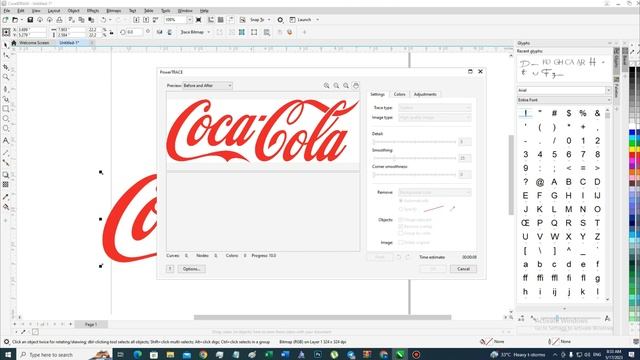Select the Ellipse tool in toolbox
This screenshot has height=360, width=640.
(x=6, y=119)
